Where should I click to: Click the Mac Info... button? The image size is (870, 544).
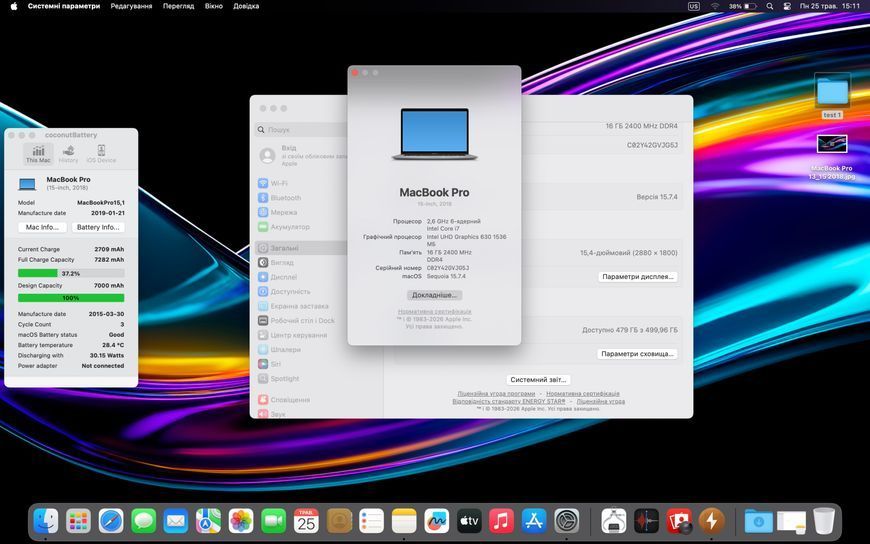pyautogui.click(x=42, y=227)
